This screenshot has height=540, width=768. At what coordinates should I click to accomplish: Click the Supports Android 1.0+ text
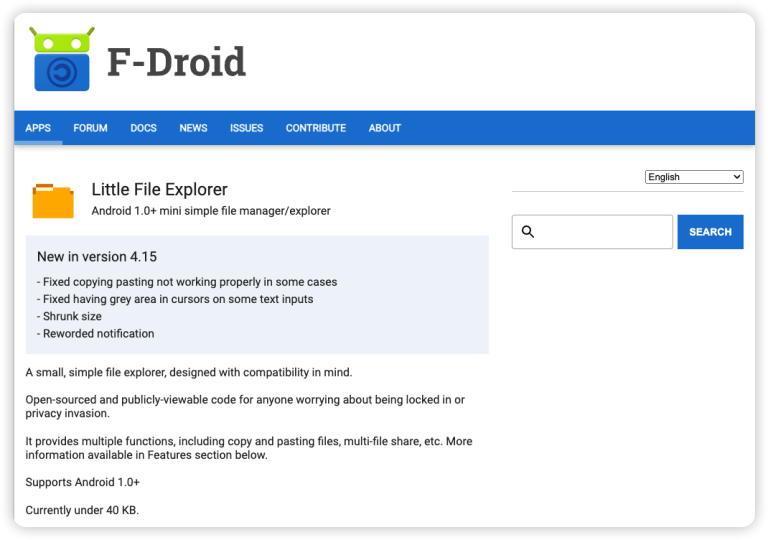click(82, 482)
